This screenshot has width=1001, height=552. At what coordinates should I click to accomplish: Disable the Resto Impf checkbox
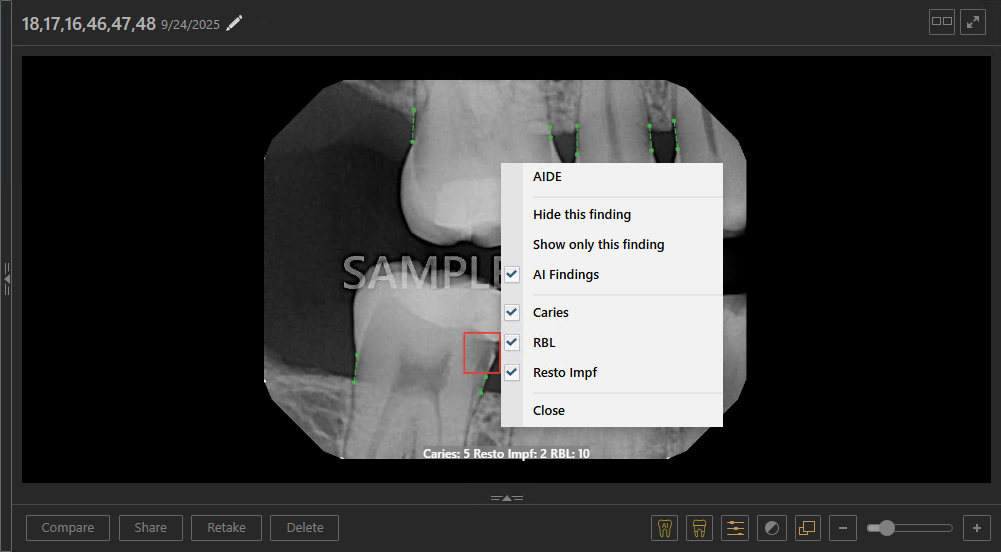(512, 372)
